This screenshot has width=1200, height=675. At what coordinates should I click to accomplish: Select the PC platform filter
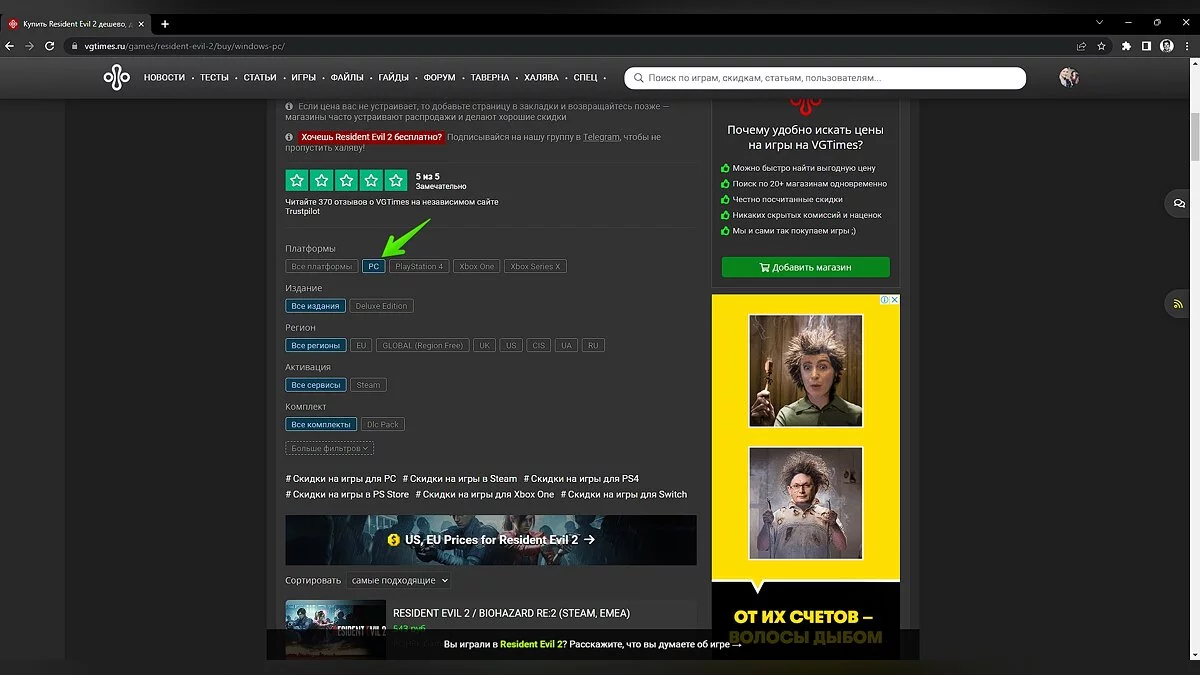(x=373, y=266)
